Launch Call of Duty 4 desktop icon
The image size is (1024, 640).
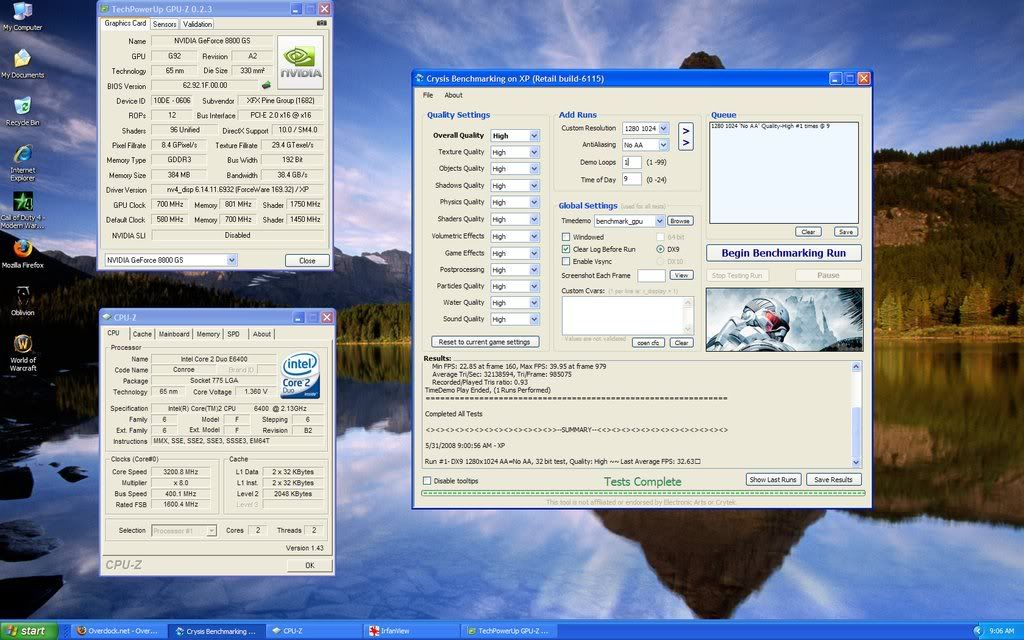point(22,209)
